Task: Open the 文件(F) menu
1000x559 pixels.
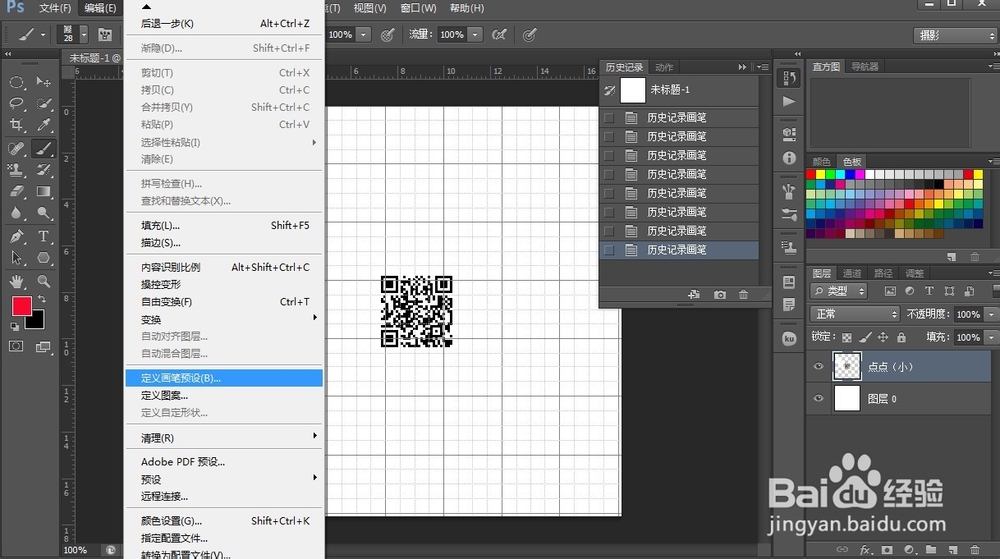Action: pos(55,8)
